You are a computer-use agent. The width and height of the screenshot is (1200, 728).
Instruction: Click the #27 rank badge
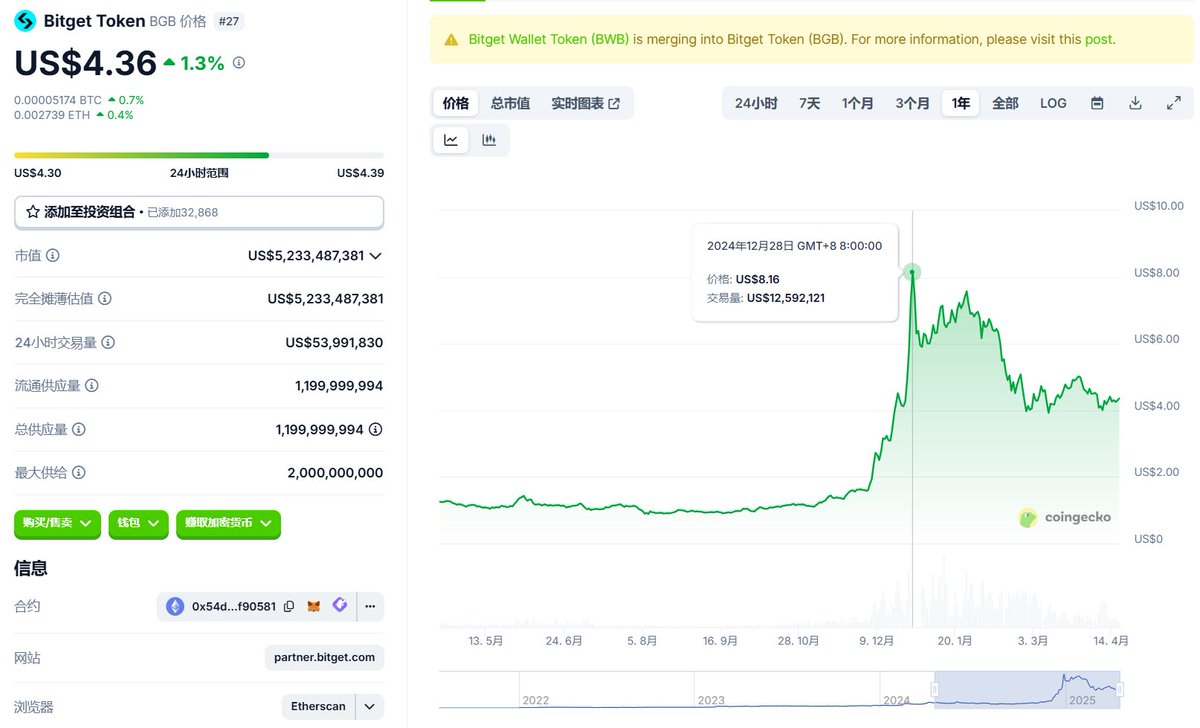pyautogui.click(x=229, y=21)
